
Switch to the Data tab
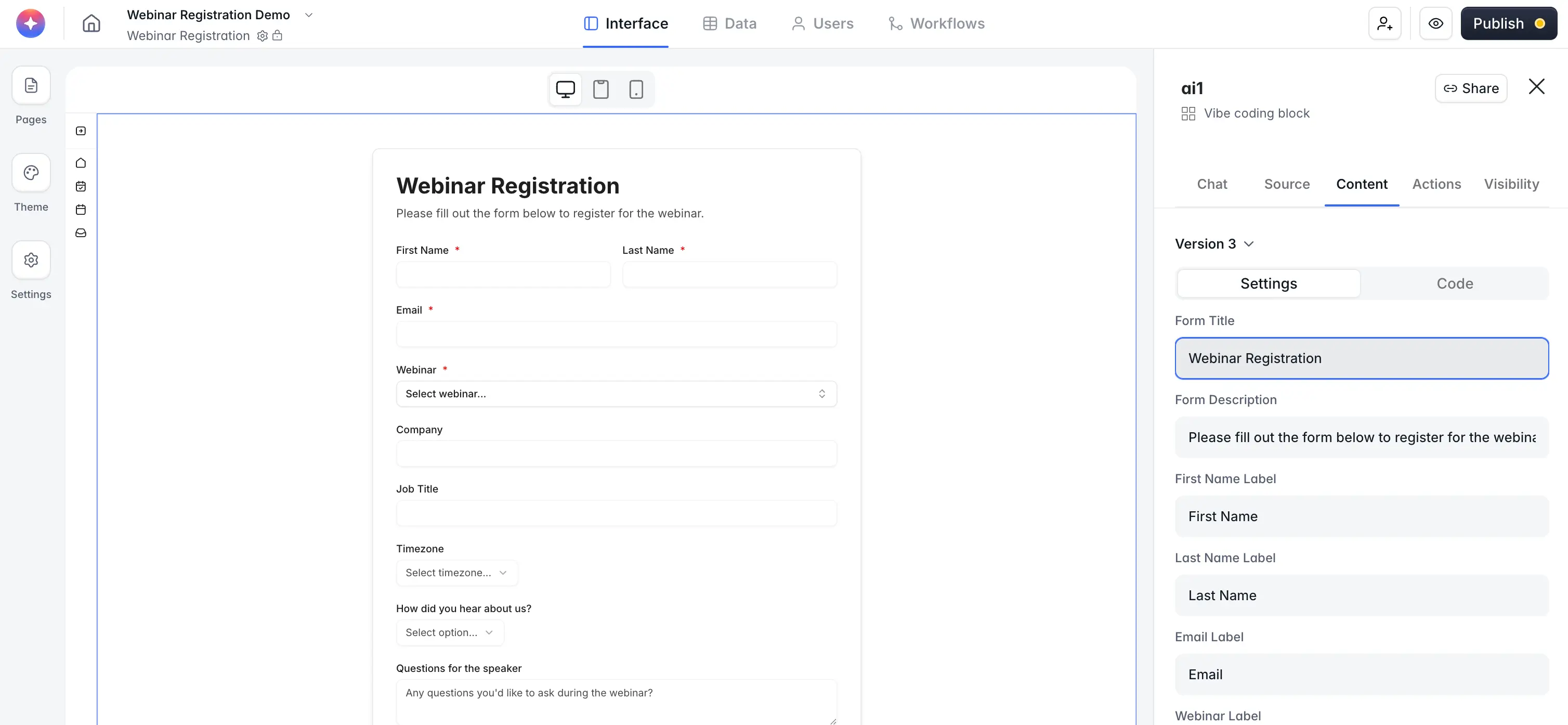click(x=730, y=24)
